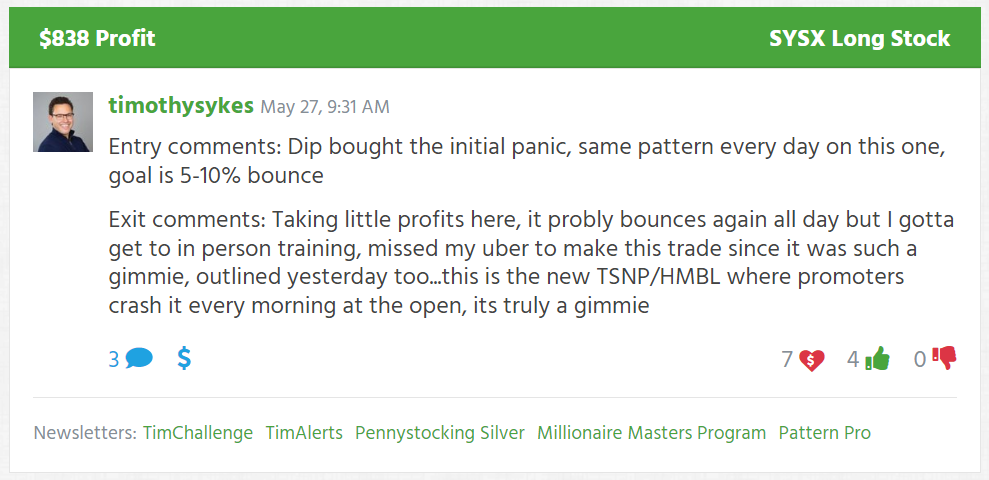This screenshot has height=480, width=989.
Task: Open the comments speech bubble icon
Action: click(x=139, y=359)
